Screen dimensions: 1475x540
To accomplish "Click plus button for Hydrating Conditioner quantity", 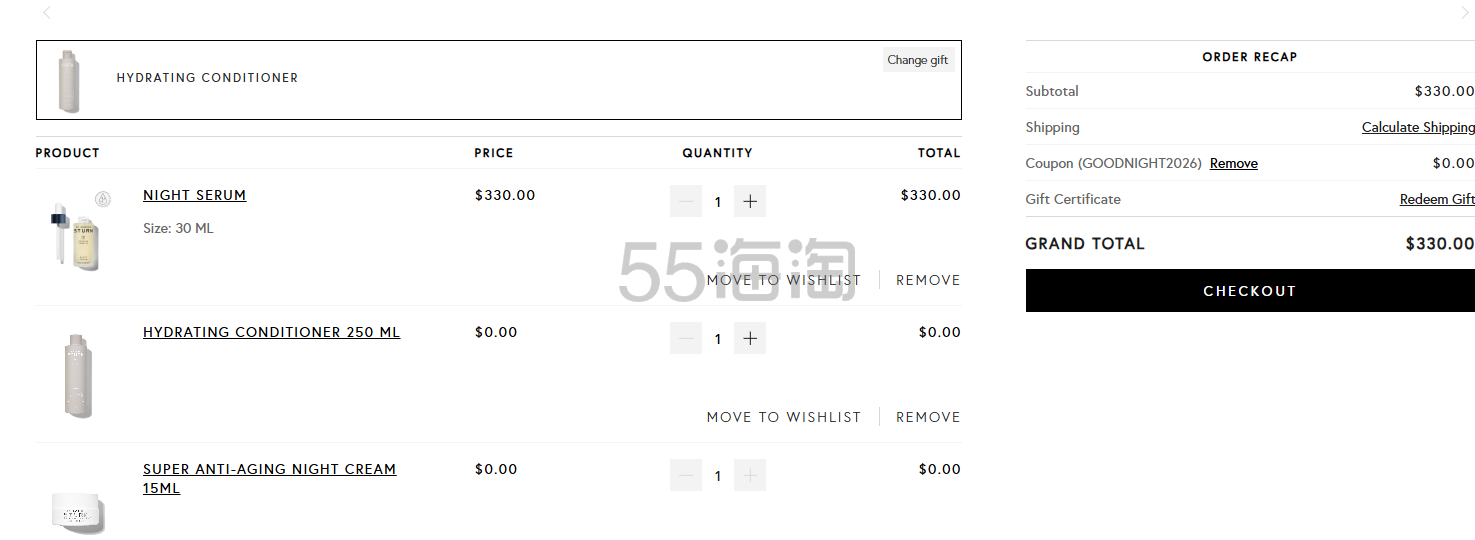I will click(x=750, y=338).
